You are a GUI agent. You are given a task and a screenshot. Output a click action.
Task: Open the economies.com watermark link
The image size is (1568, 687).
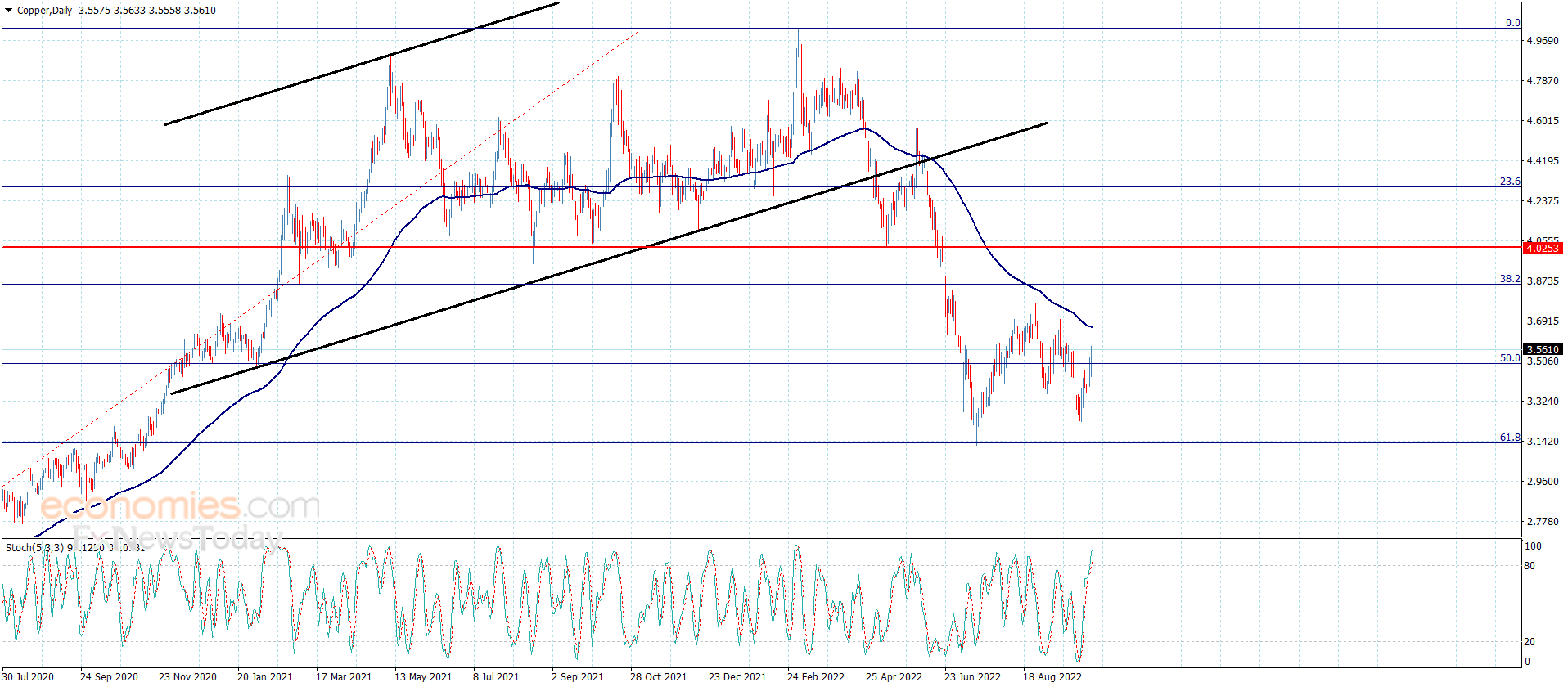180,506
